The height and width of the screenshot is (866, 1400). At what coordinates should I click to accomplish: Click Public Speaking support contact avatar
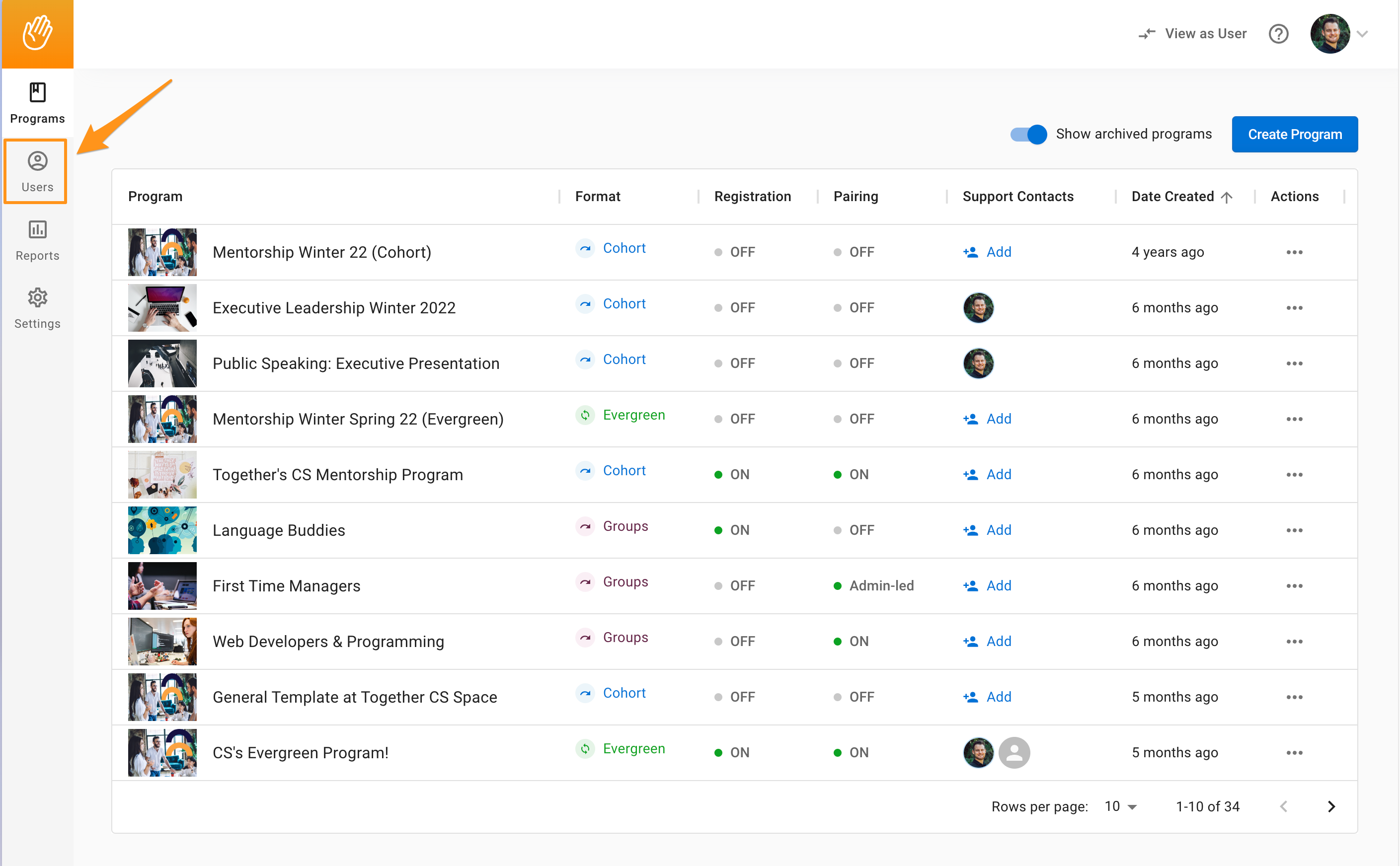[978, 363]
